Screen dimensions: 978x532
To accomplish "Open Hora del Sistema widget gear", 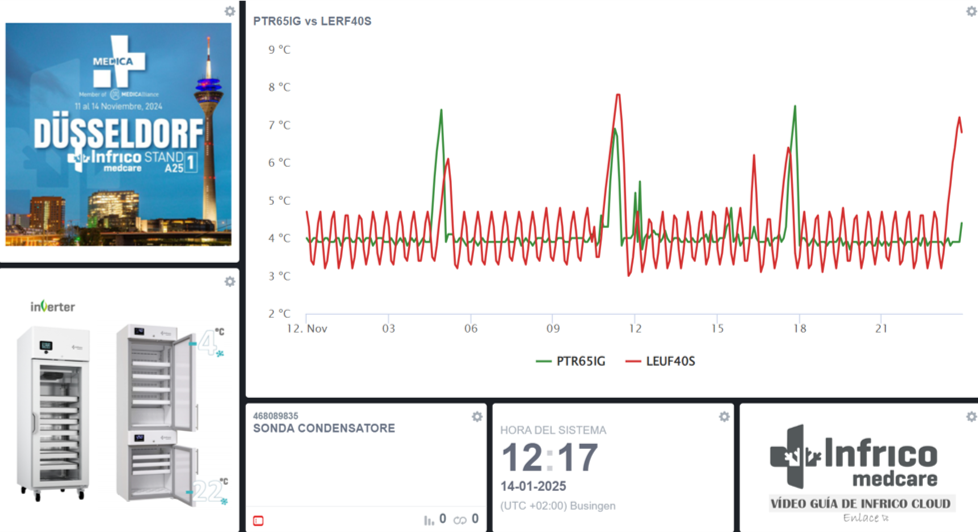I will coord(724,417).
